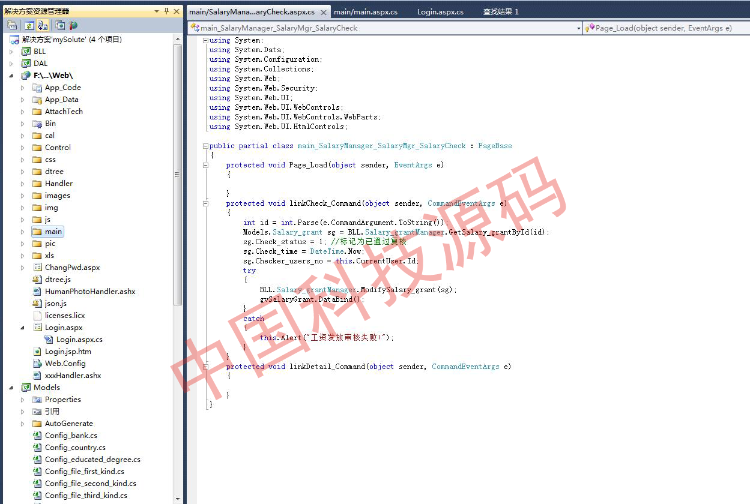This screenshot has width=750, height=504.
Task: Expand the BLL project node
Action: [11, 51]
